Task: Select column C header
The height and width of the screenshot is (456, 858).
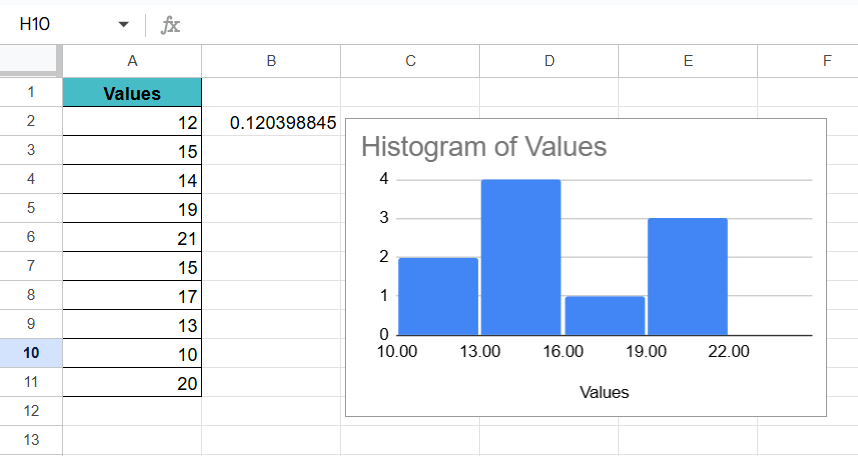Action: [410, 61]
